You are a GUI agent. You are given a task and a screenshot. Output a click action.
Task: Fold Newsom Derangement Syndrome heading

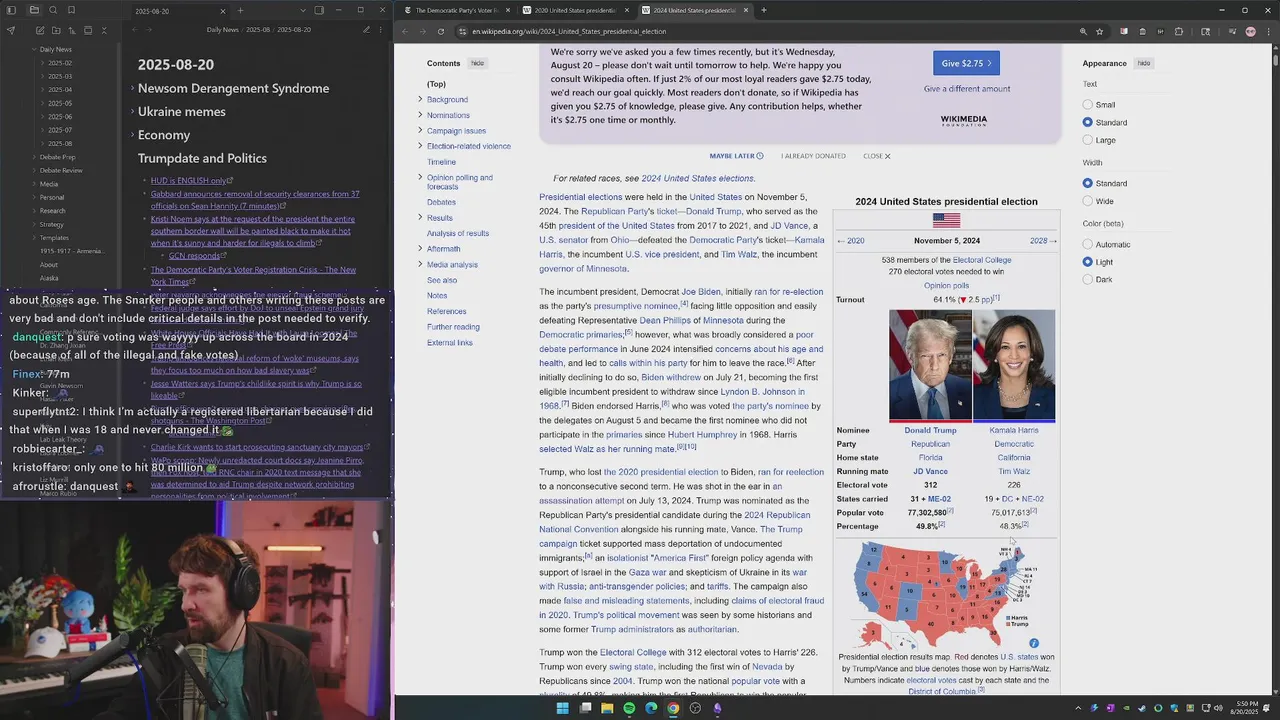click(x=131, y=89)
